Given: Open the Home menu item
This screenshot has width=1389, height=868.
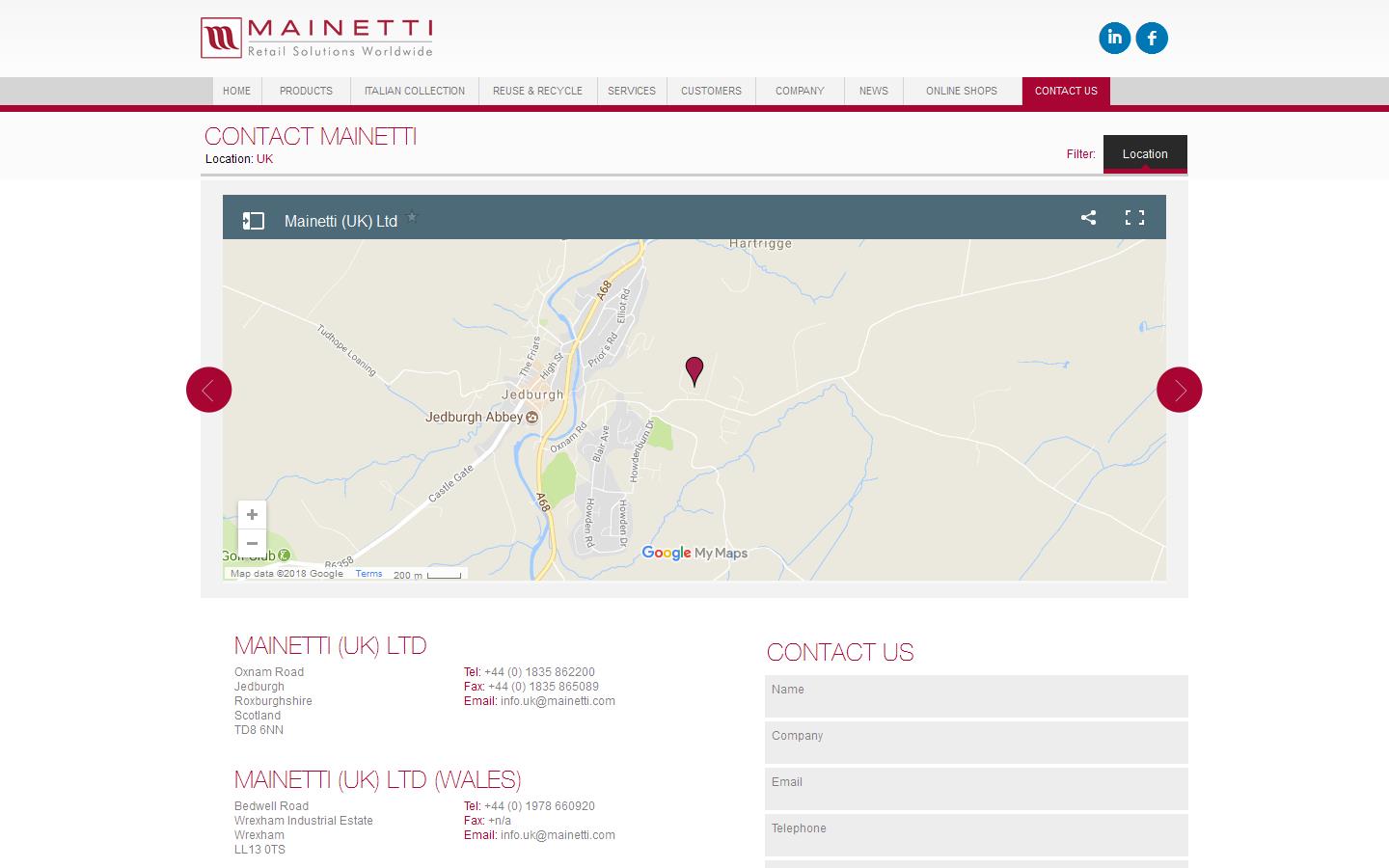Looking at the screenshot, I should click(236, 91).
